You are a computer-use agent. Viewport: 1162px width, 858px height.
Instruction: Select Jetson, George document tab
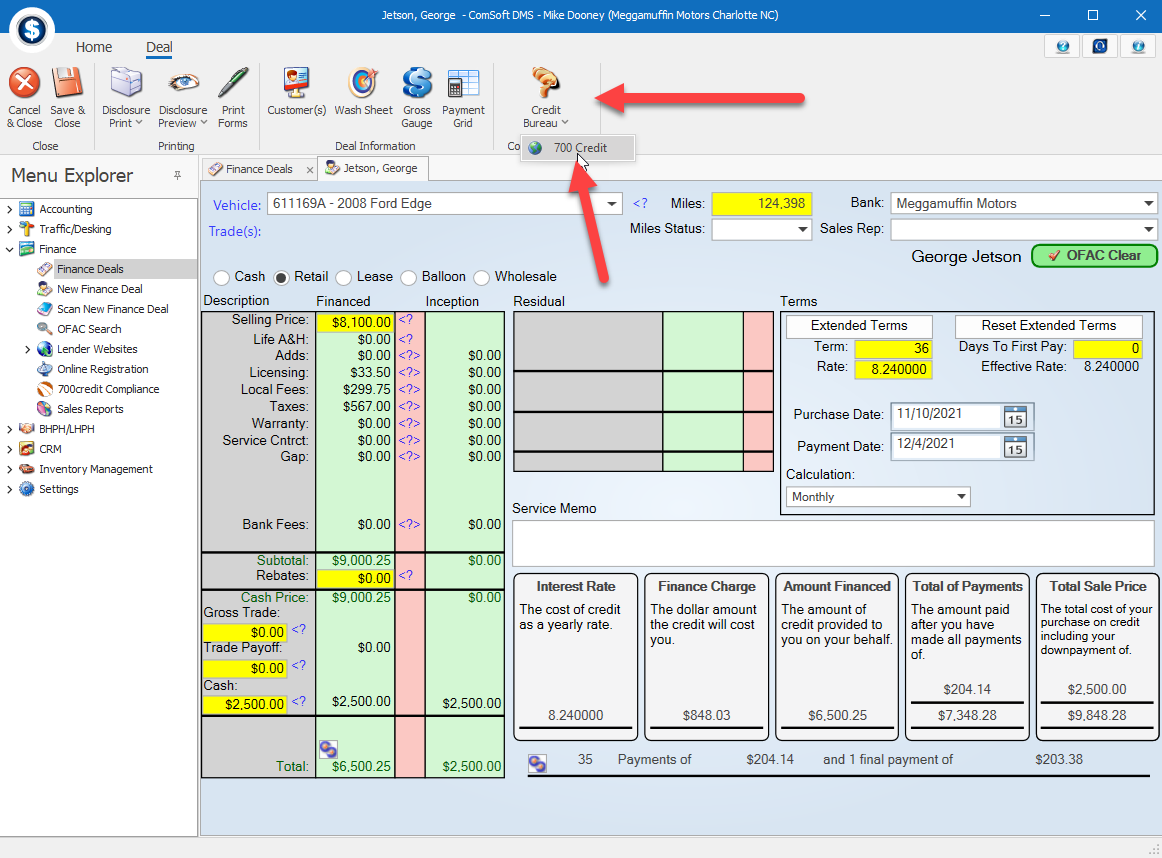[373, 168]
